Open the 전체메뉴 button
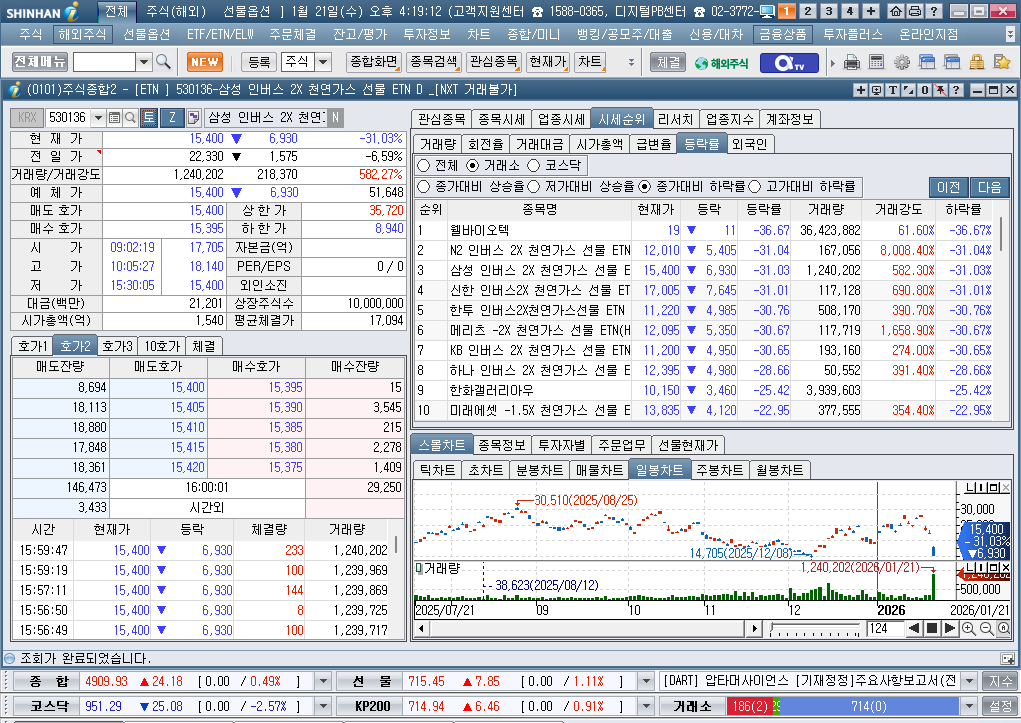The width and height of the screenshot is (1021, 723). pyautogui.click(x=40, y=62)
